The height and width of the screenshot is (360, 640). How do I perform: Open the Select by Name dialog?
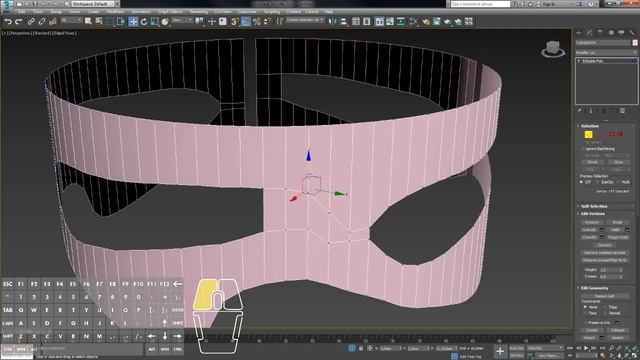tap(99, 21)
